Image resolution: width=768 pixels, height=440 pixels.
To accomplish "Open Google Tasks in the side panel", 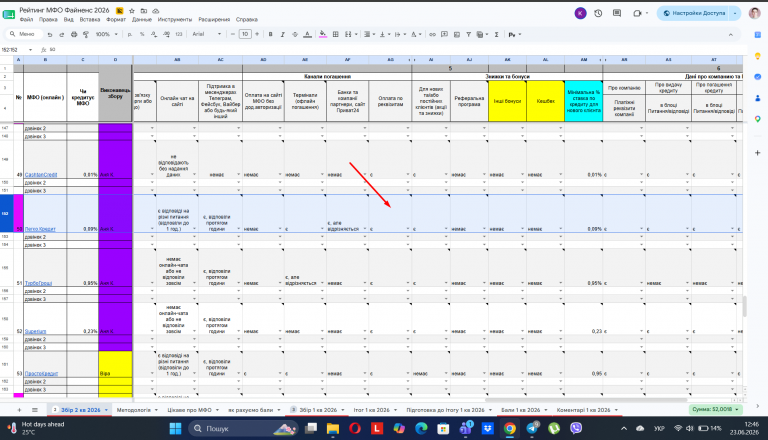I will pyautogui.click(x=757, y=77).
